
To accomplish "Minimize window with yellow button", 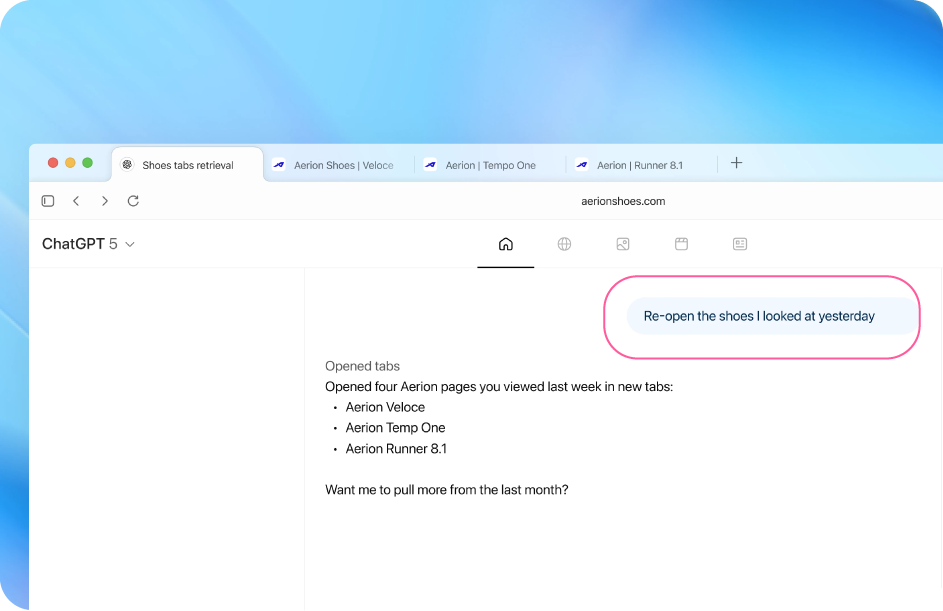I will pos(70,163).
